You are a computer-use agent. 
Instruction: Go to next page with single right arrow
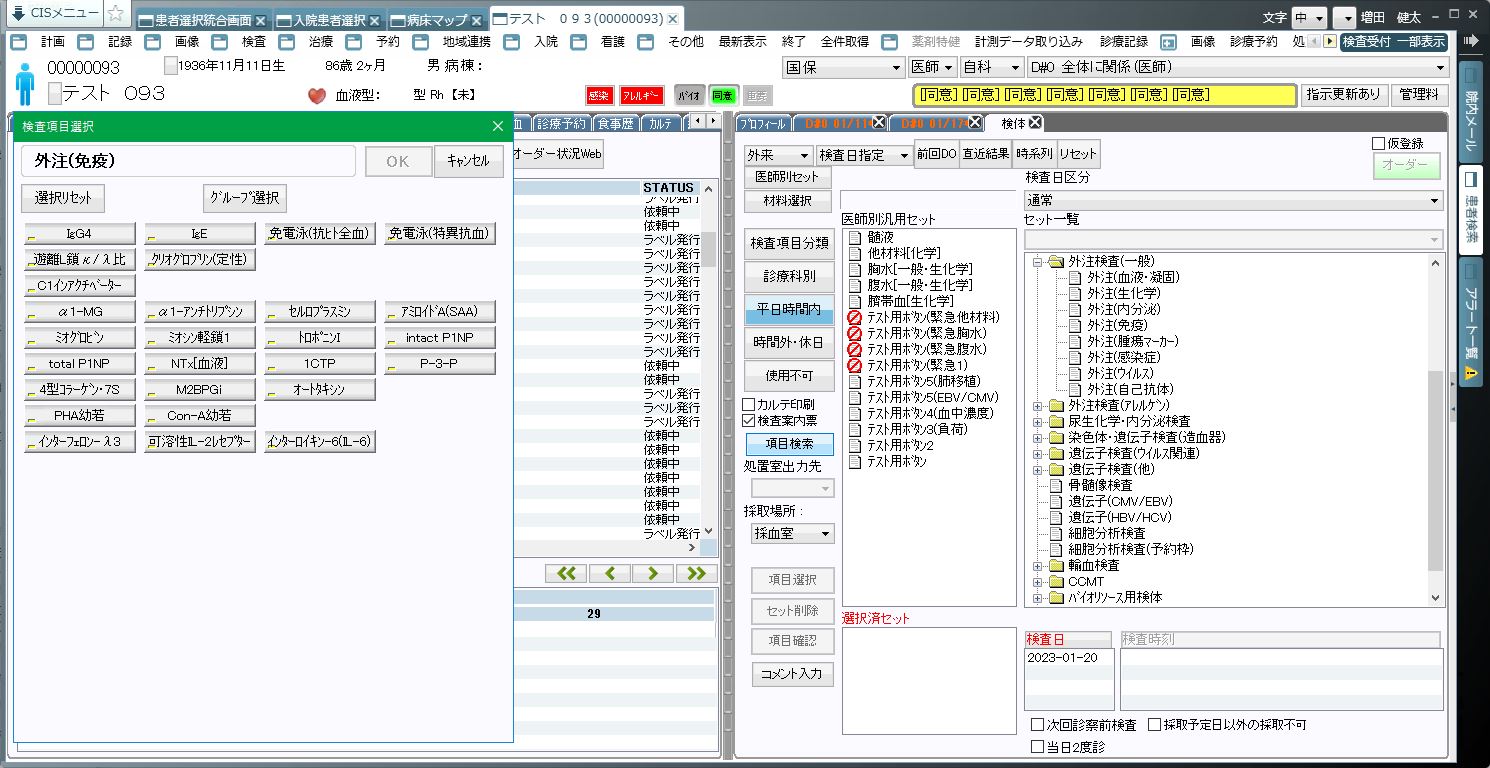[x=653, y=573]
